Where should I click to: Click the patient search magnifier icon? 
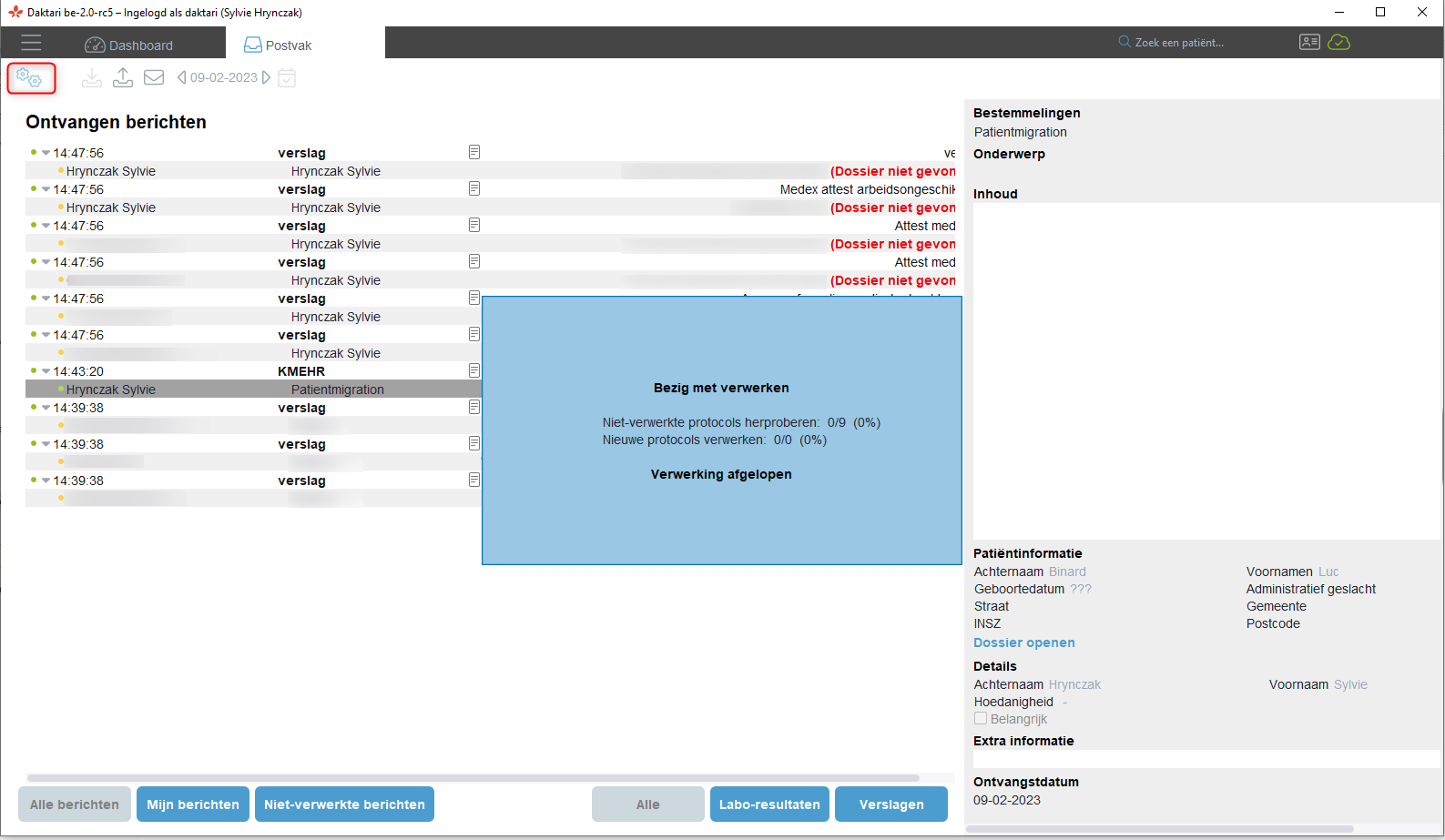coord(1124,42)
